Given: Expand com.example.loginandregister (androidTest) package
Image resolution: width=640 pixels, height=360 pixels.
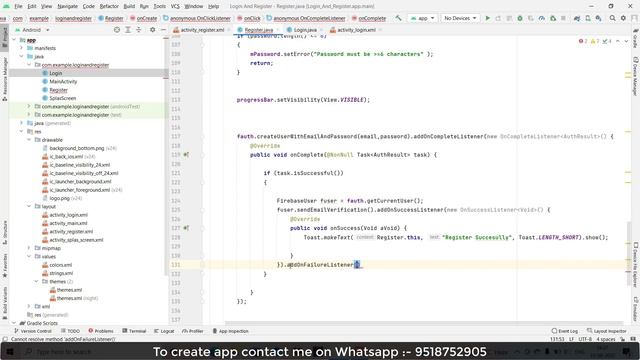Looking at the screenshot, I should pyautogui.click(x=29, y=107).
